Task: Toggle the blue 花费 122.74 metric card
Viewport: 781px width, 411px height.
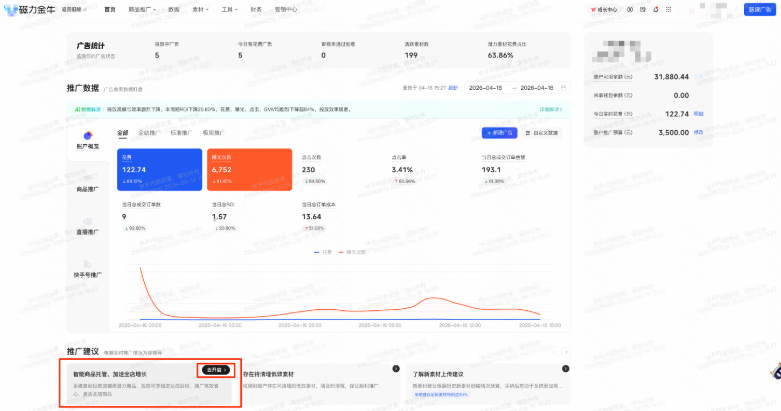Action: (x=159, y=169)
